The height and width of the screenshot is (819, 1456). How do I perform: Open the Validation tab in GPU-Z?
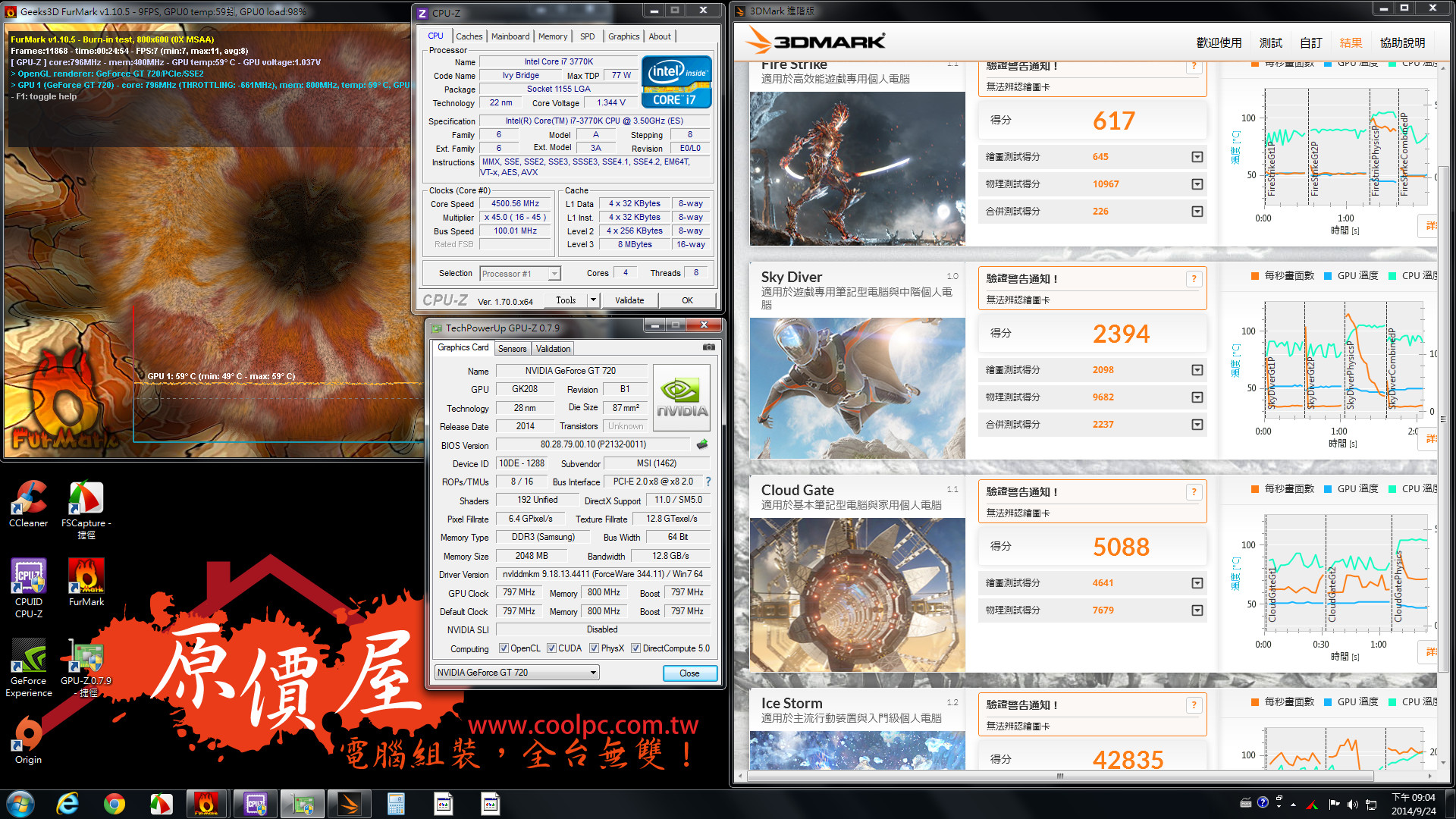(553, 349)
